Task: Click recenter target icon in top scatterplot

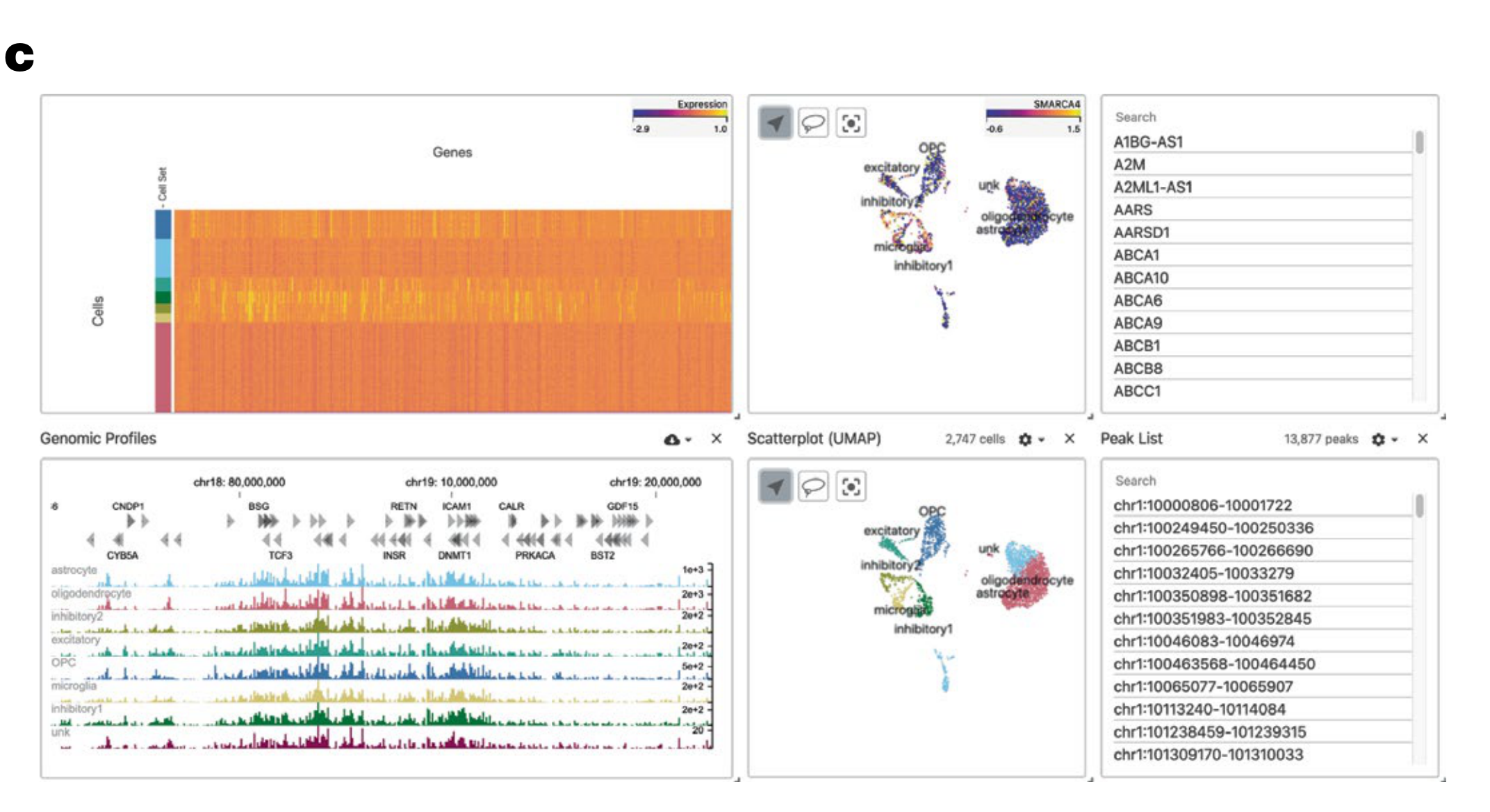Action: [851, 124]
